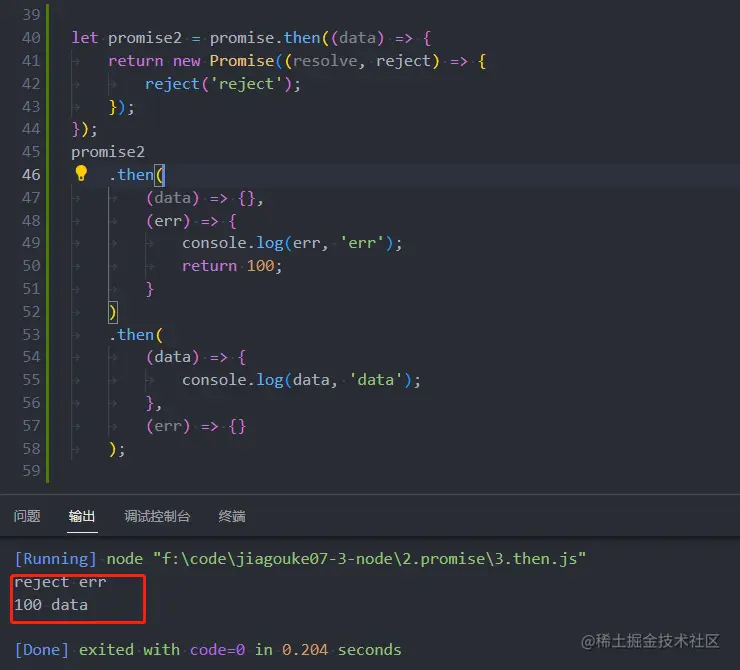Click 'console.log(data, 'data')' statement
This screenshot has width=740, height=670.
point(301,380)
